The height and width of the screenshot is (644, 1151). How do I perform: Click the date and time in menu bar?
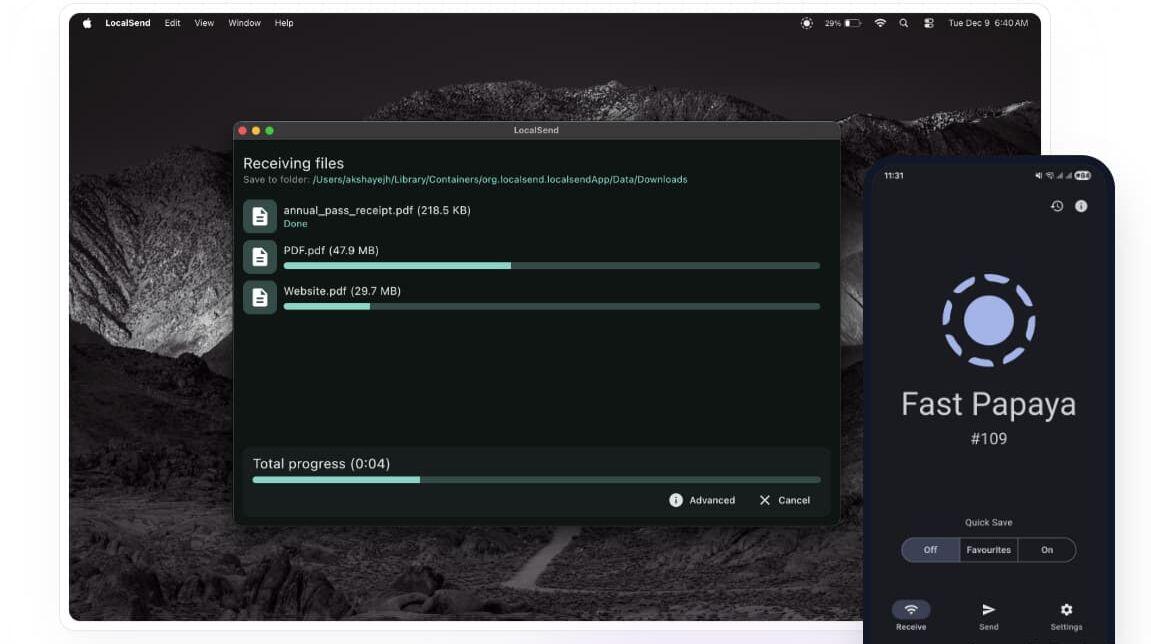pos(988,23)
